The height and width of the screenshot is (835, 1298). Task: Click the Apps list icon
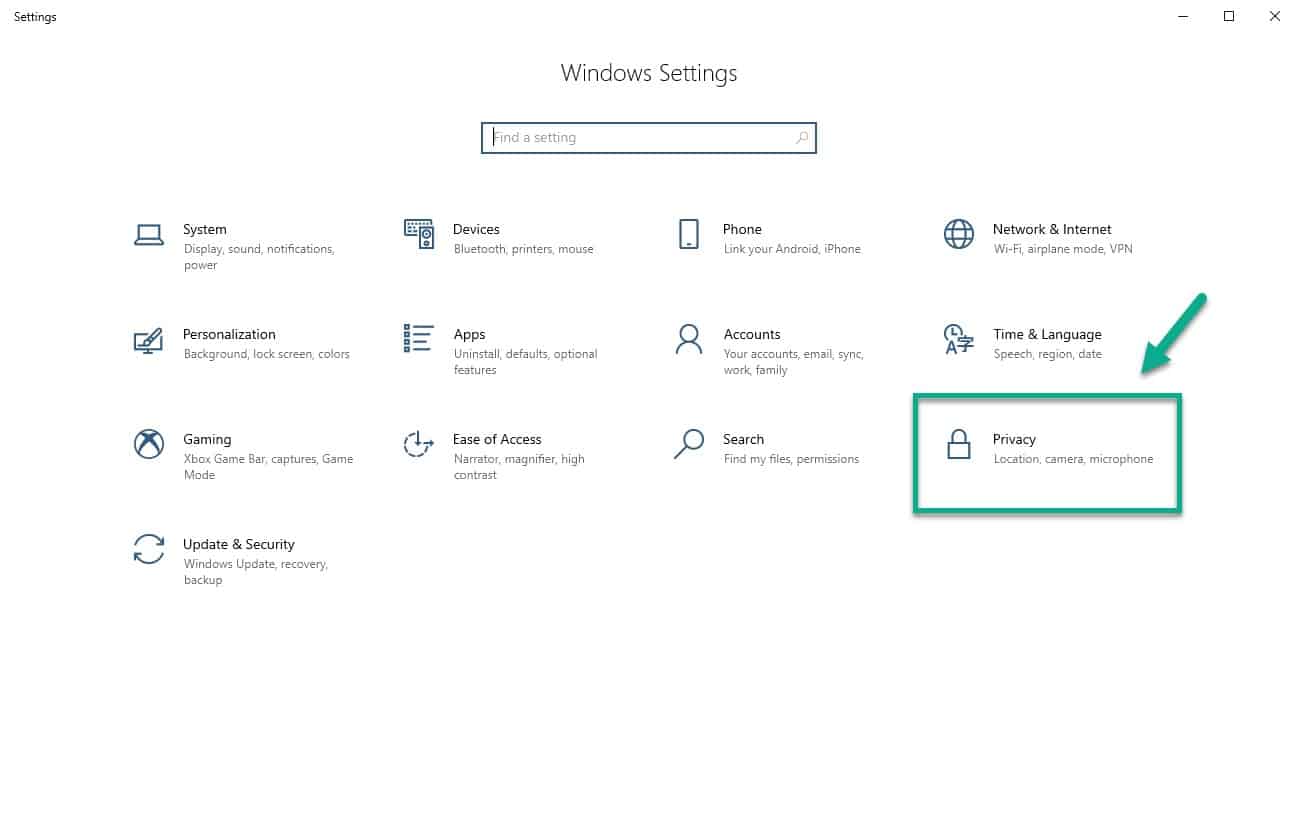coord(419,339)
